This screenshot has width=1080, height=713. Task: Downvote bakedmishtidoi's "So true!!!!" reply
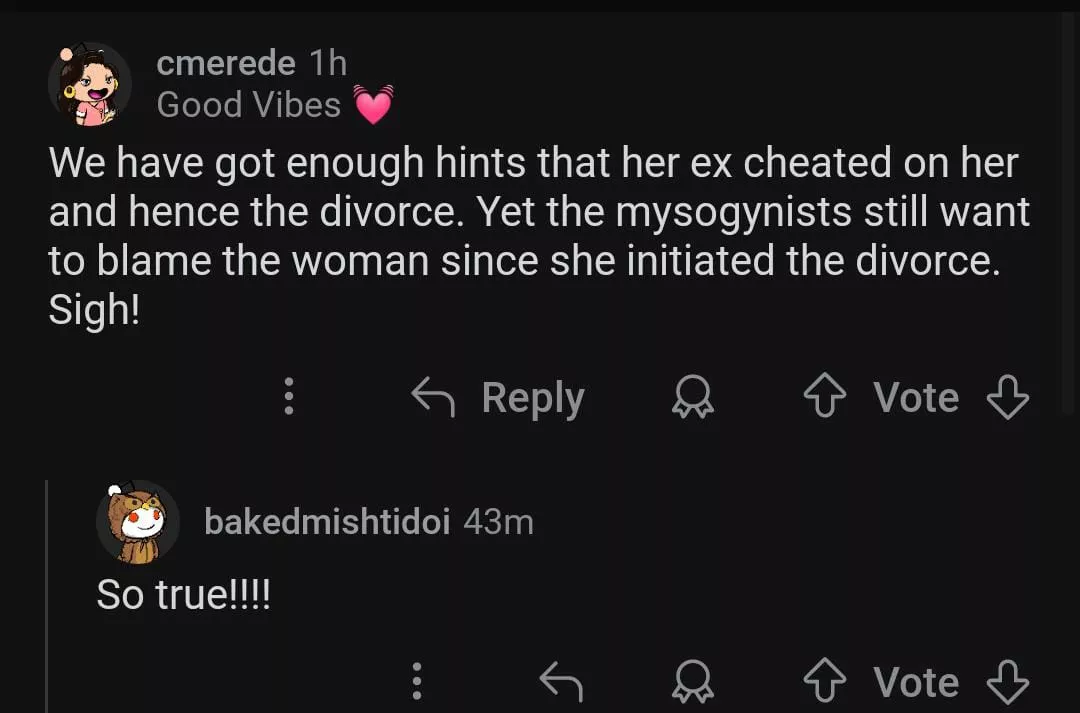coord(1007,682)
